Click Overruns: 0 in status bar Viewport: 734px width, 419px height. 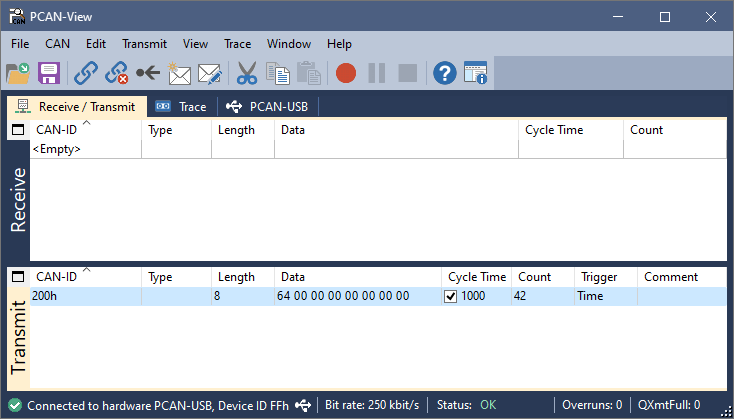[x=592, y=405]
